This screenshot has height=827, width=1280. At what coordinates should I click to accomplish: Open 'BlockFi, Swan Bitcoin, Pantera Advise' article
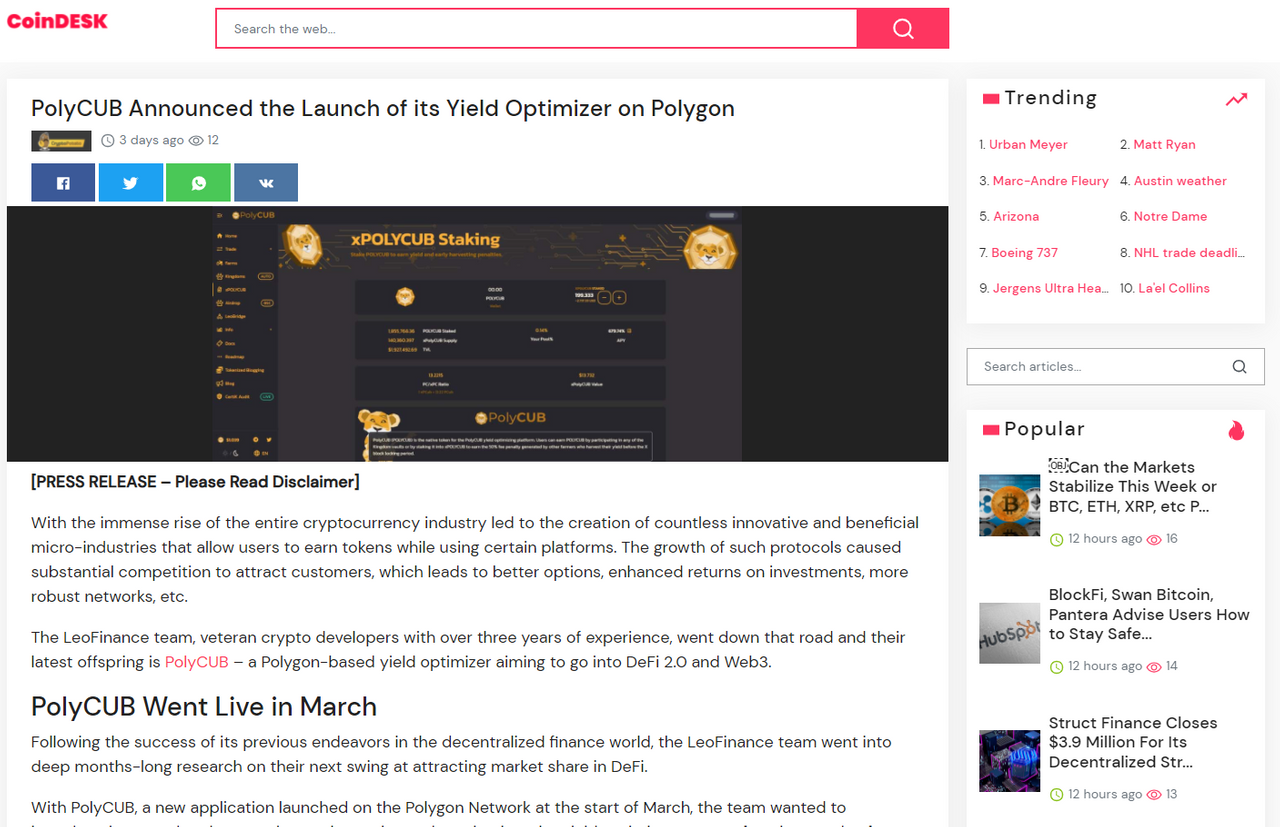[x=1149, y=614]
